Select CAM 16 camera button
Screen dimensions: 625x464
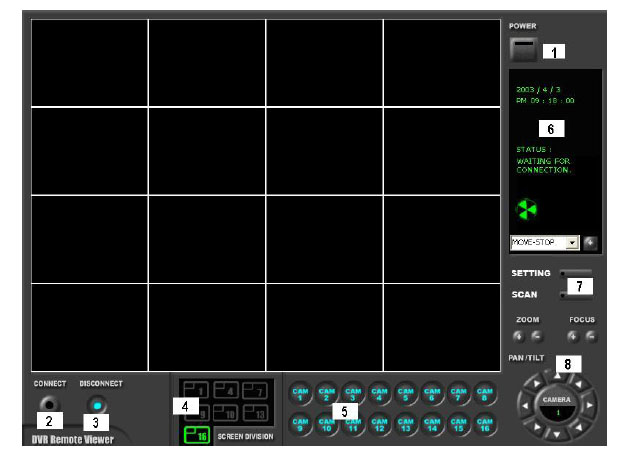pos(484,422)
